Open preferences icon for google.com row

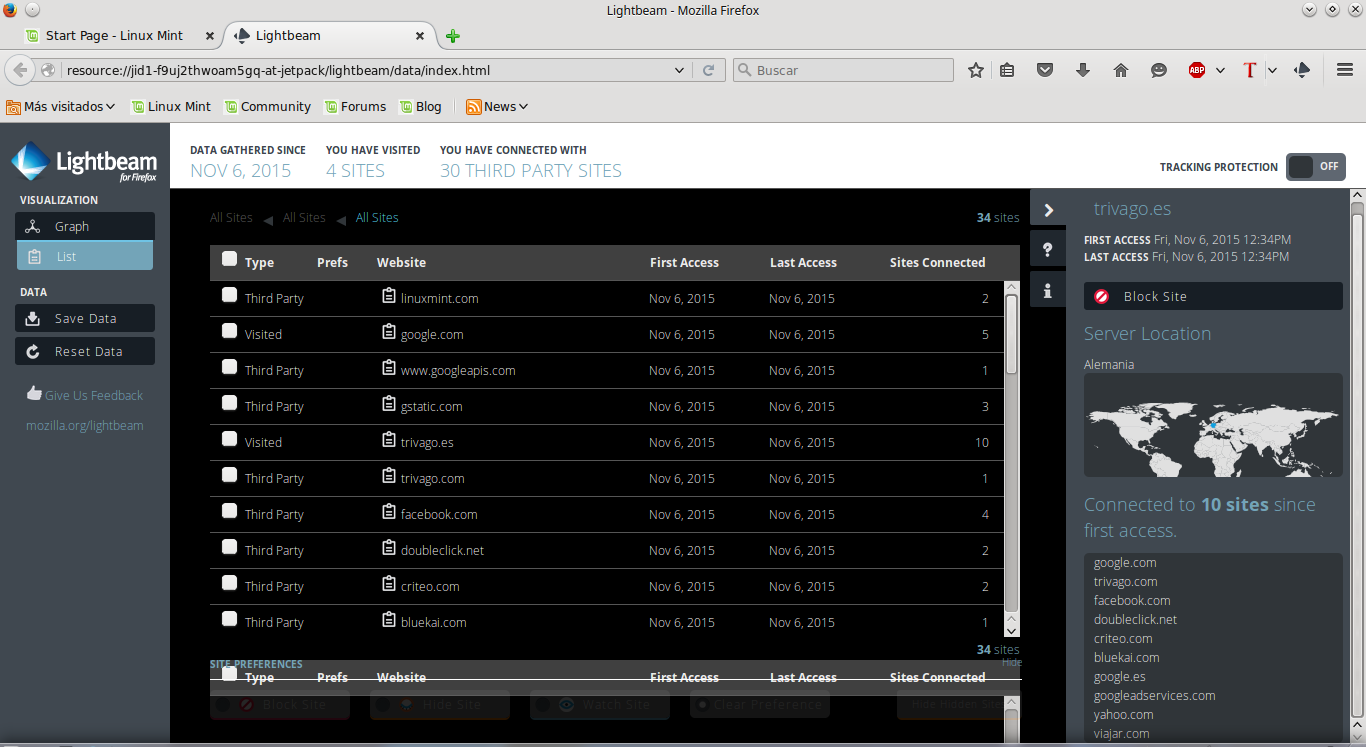tap(389, 333)
